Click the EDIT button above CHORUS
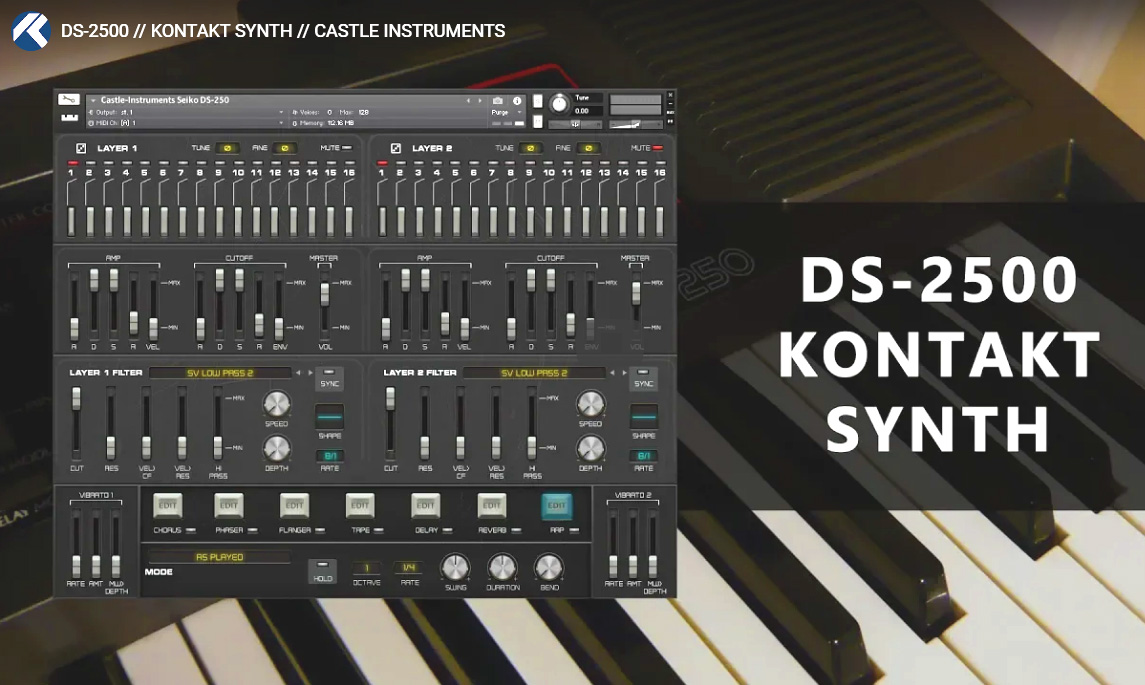The image size is (1145, 685). [167, 505]
